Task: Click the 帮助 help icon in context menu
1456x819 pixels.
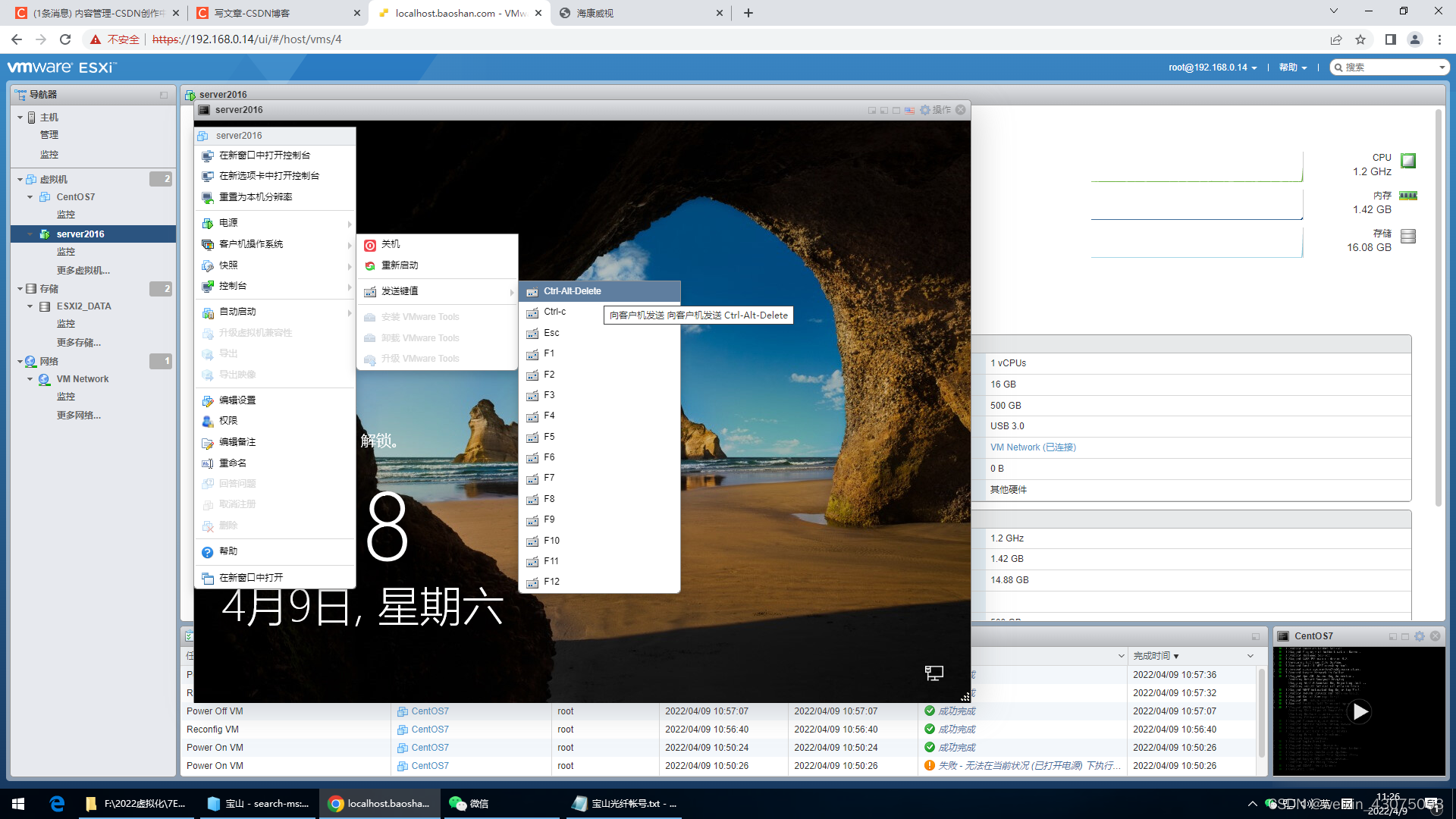Action: [208, 552]
